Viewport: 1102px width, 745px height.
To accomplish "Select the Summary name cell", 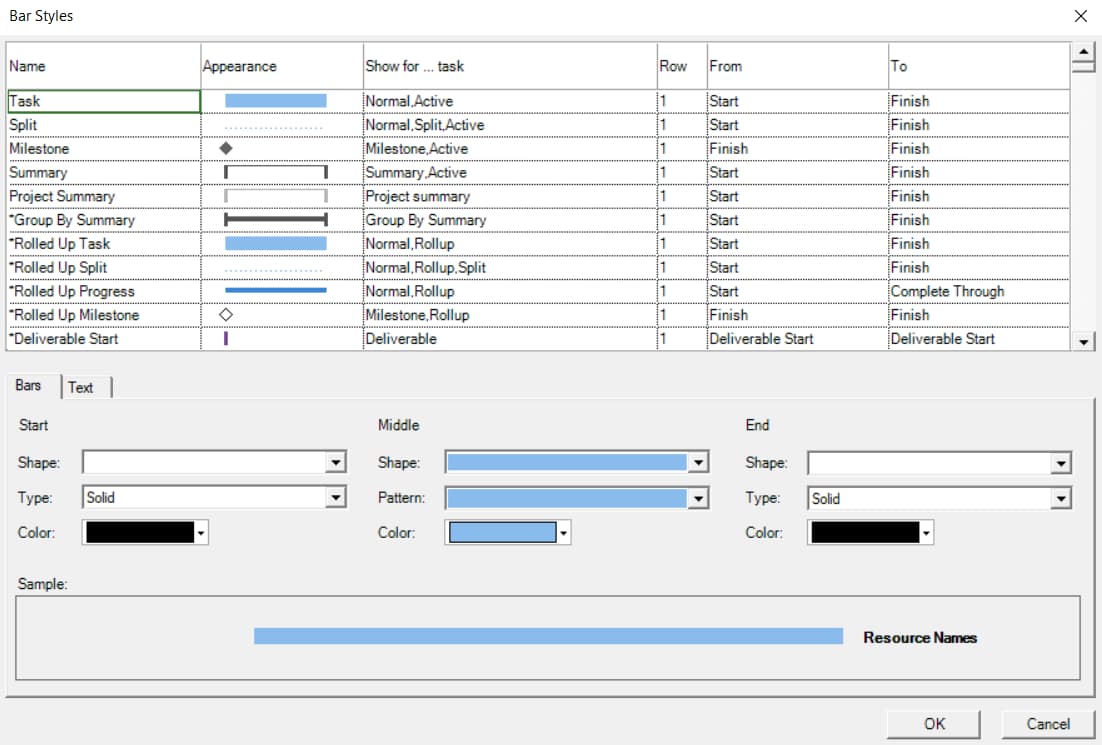I will click(104, 173).
